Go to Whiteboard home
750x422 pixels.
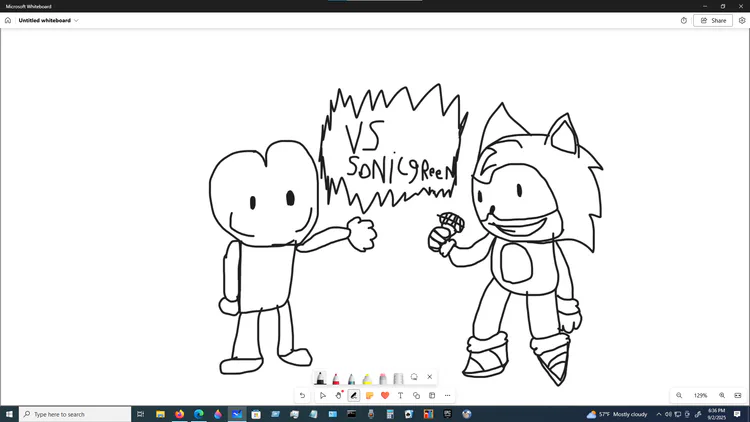coord(8,21)
